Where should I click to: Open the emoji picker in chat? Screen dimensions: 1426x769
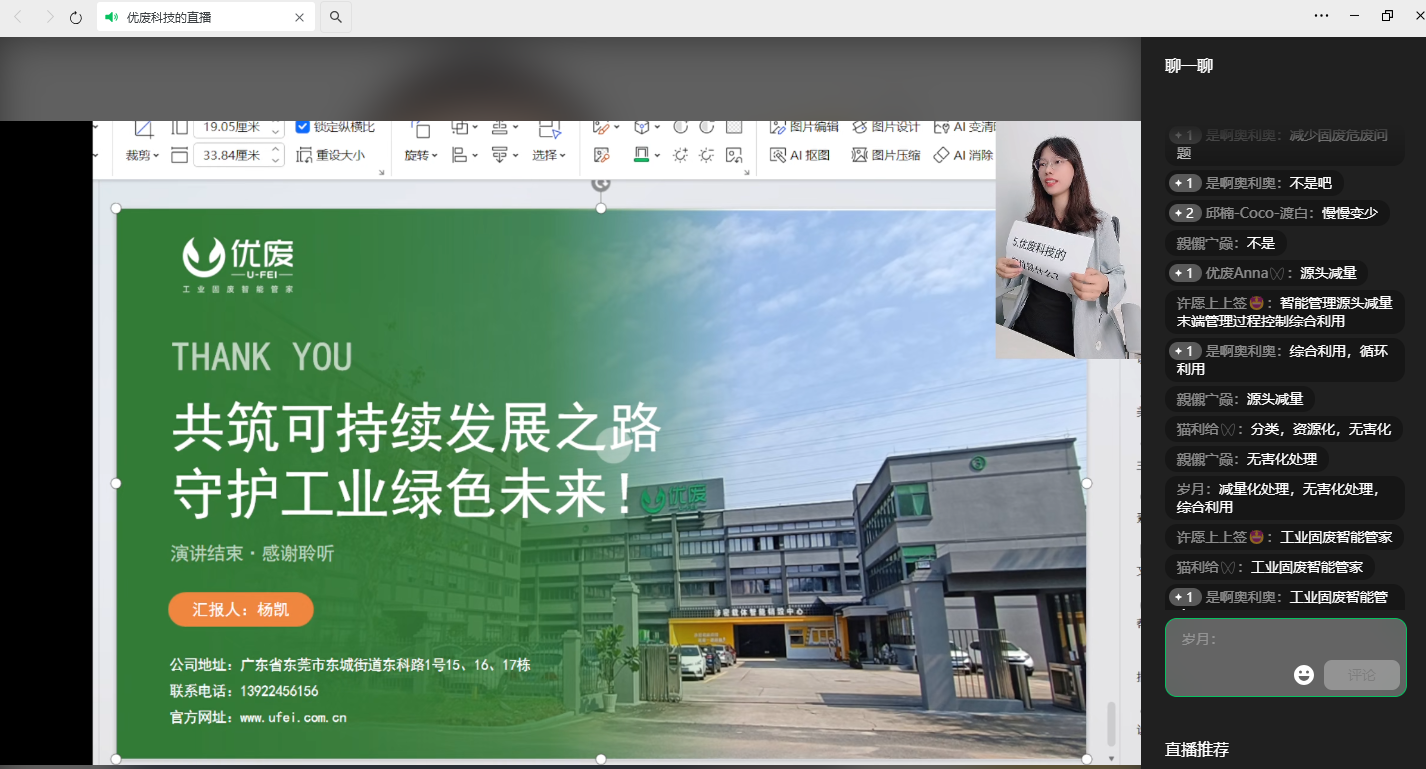coord(1303,675)
